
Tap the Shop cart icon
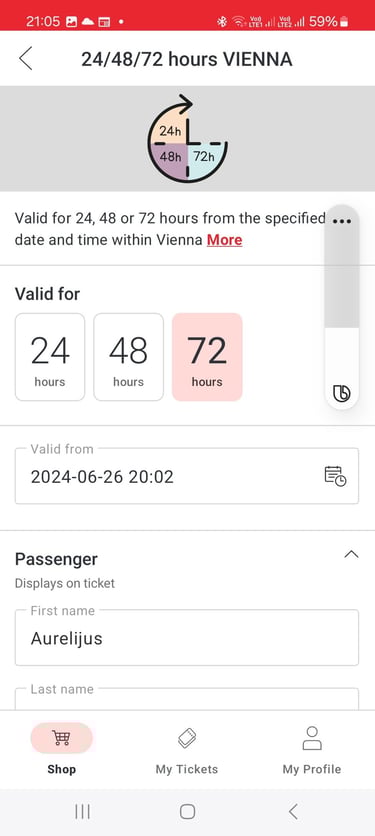point(61,738)
